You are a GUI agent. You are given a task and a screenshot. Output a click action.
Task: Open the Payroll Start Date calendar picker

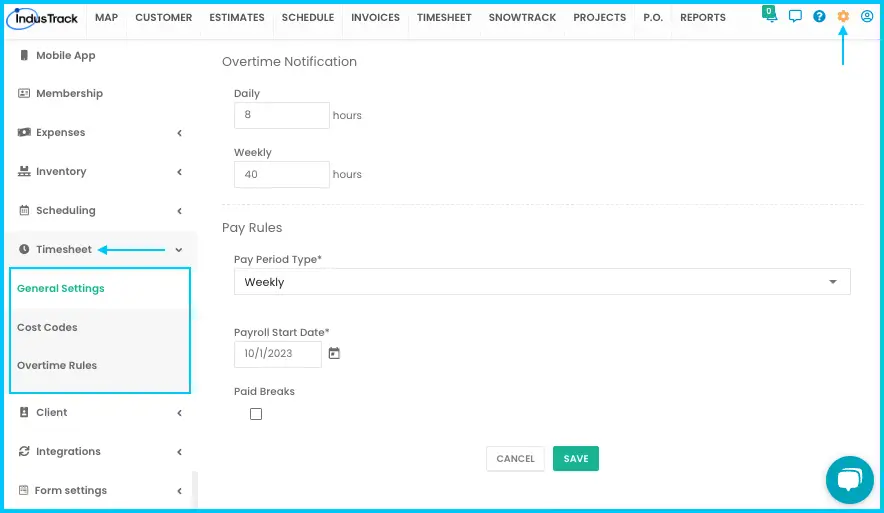334,353
